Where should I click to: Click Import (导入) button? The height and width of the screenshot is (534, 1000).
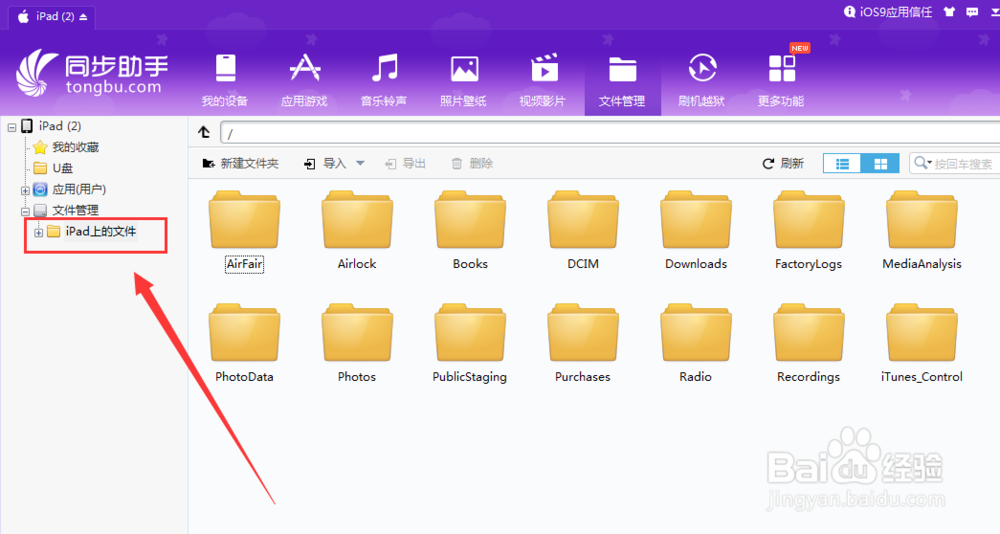325,164
